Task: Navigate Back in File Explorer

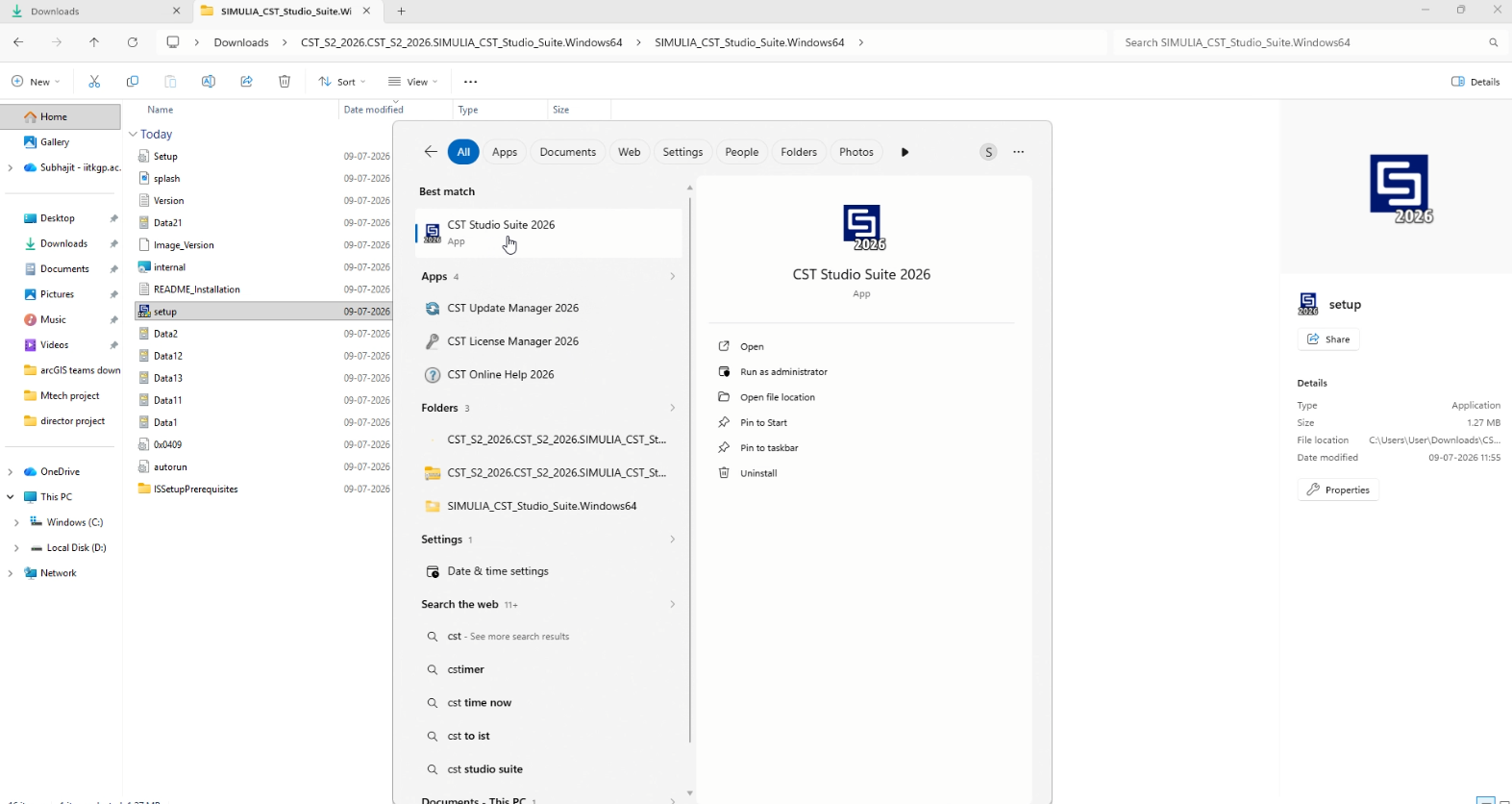Action: click(18, 42)
